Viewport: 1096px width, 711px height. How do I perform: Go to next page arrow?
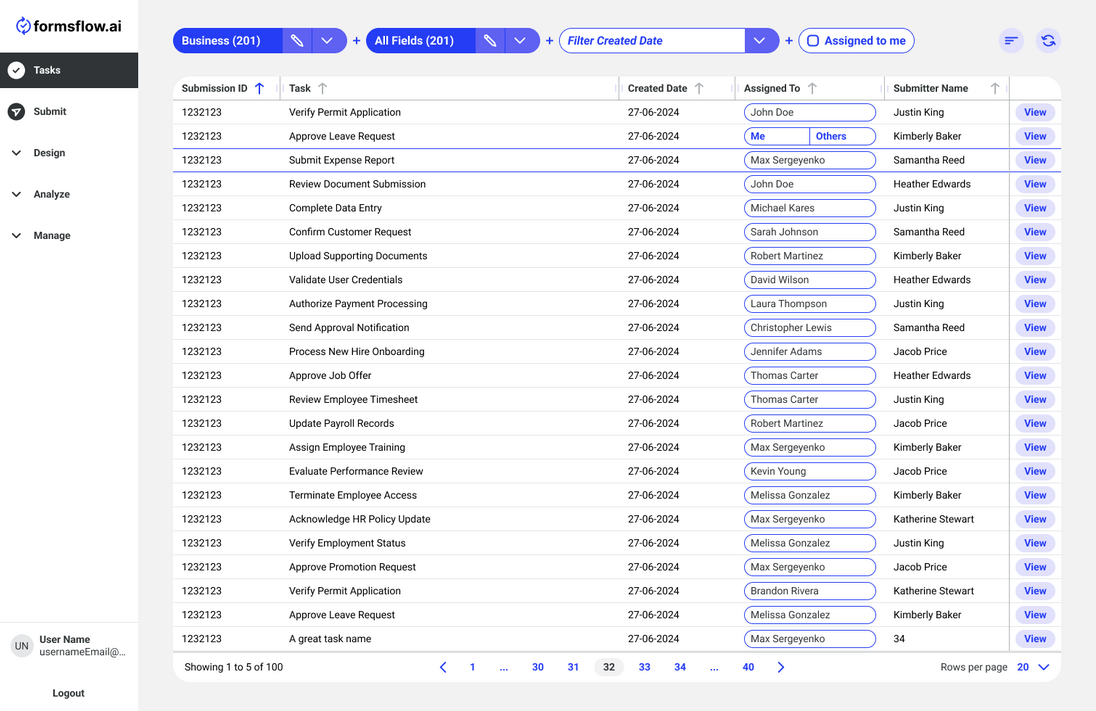pos(781,667)
